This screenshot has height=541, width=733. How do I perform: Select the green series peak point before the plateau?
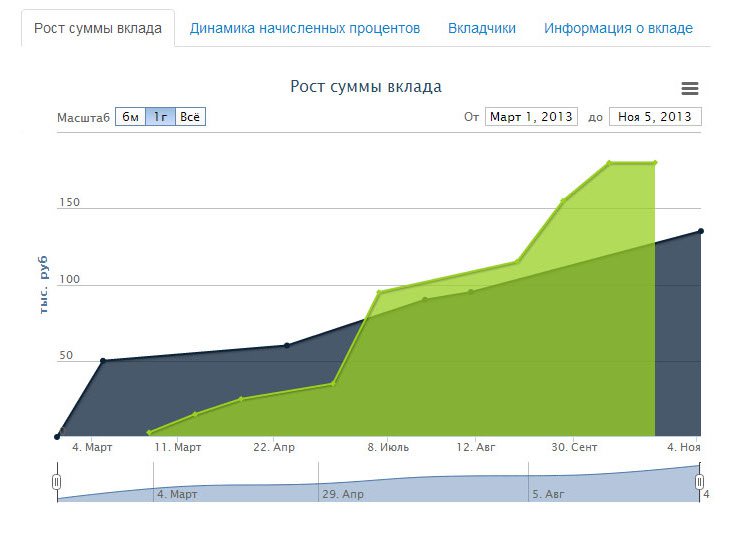tap(609, 163)
